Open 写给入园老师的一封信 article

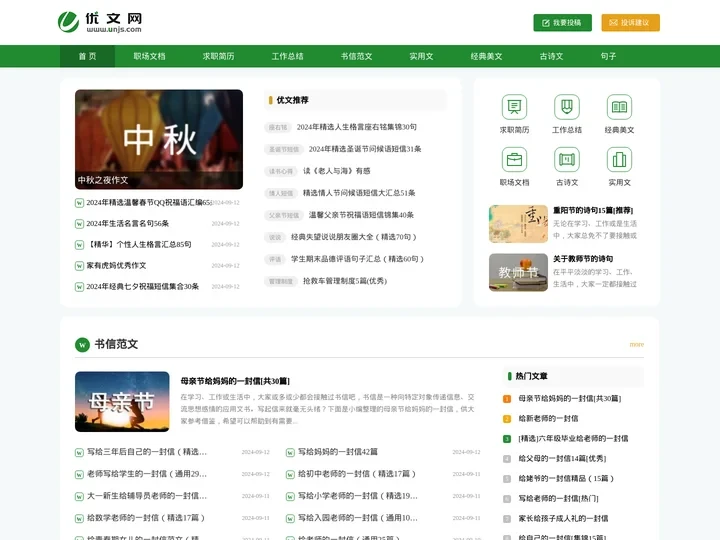358,518
